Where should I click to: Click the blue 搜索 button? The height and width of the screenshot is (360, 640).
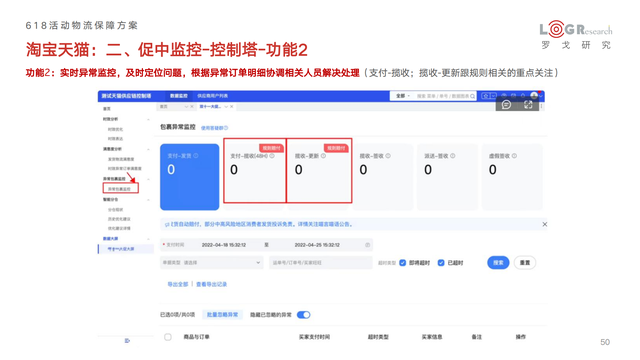(x=498, y=262)
